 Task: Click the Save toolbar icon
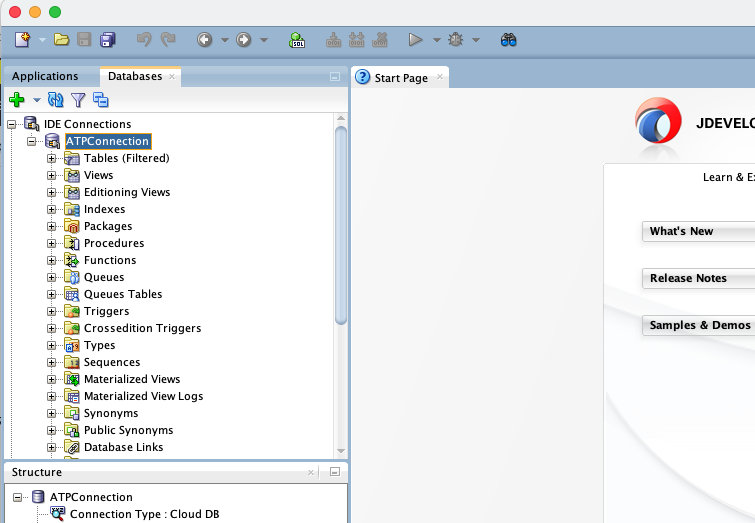coord(84,39)
